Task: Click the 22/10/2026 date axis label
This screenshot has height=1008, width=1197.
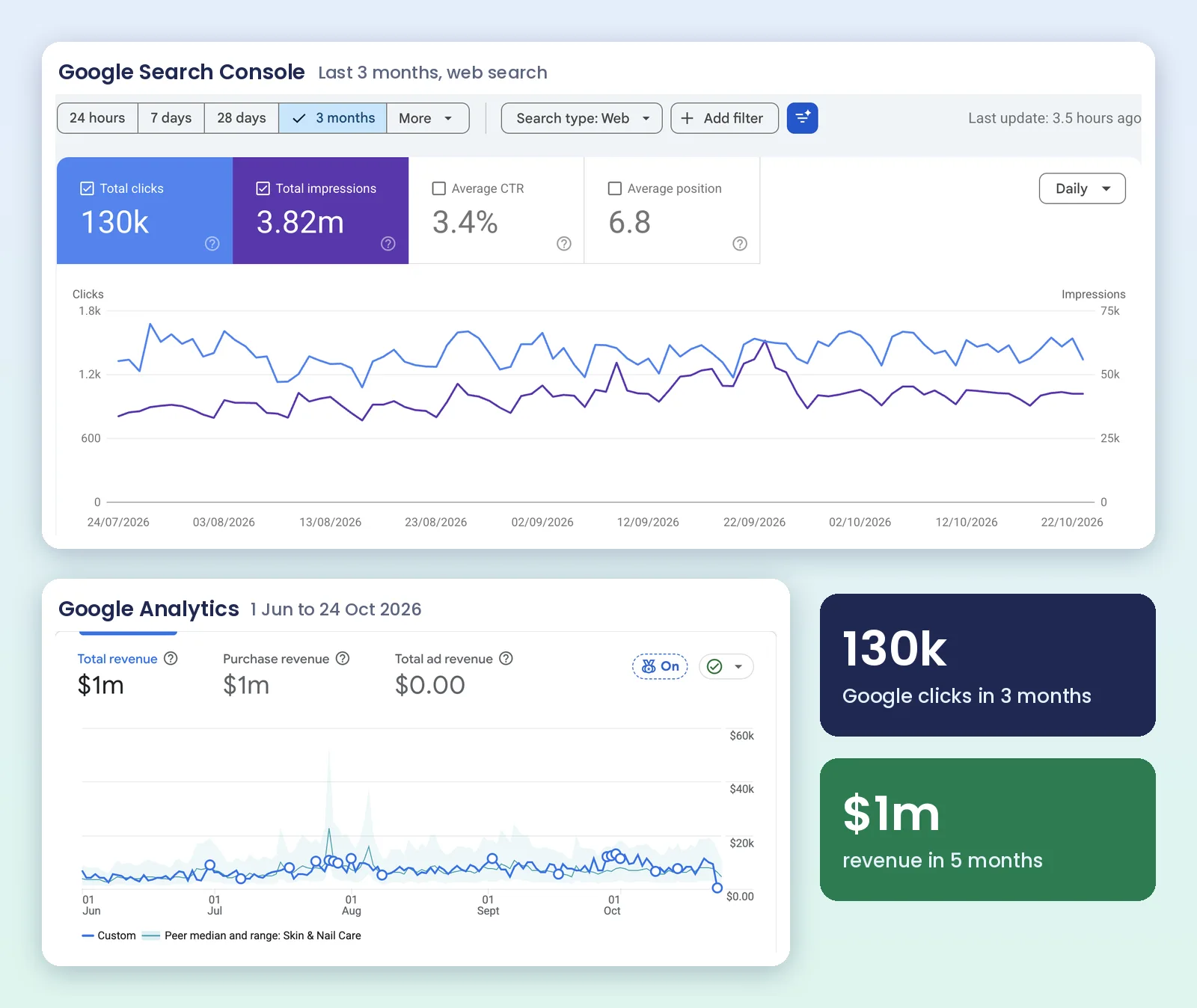Action: (x=1071, y=522)
